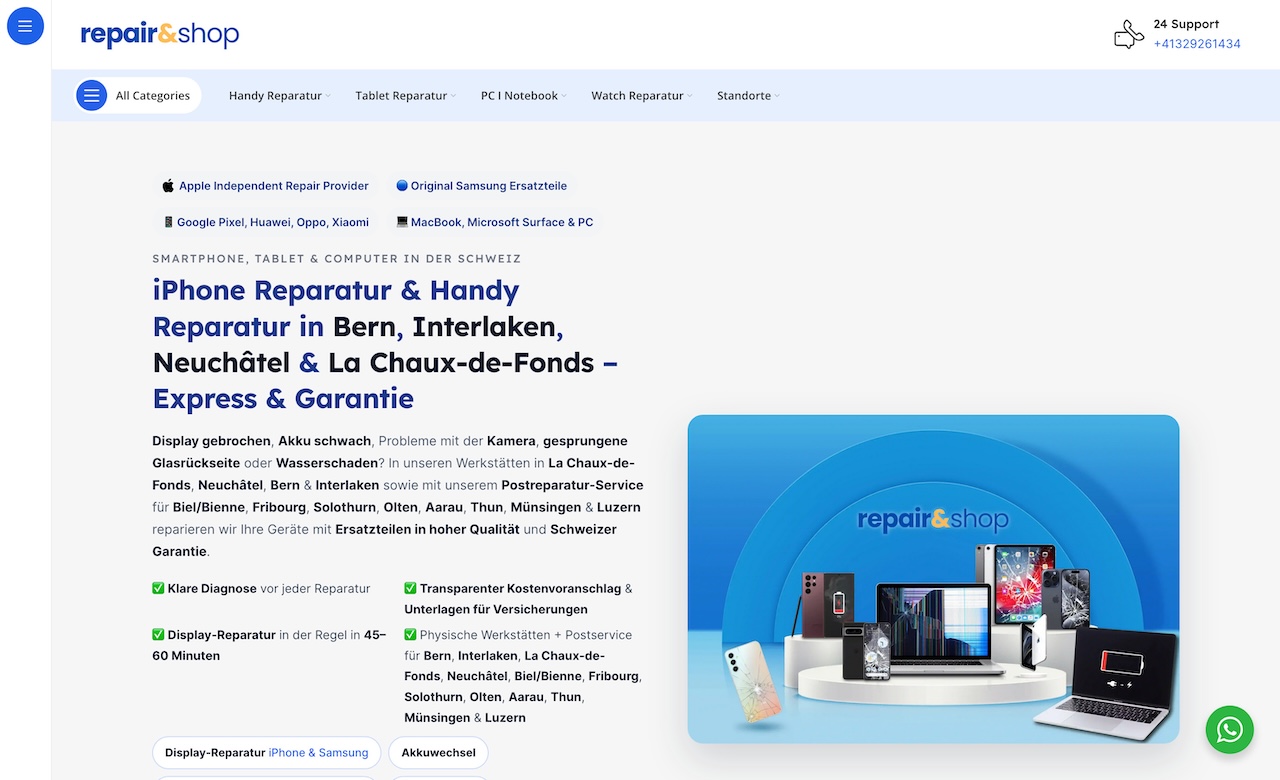Click the phone support icon near 24 Support

point(1128,33)
